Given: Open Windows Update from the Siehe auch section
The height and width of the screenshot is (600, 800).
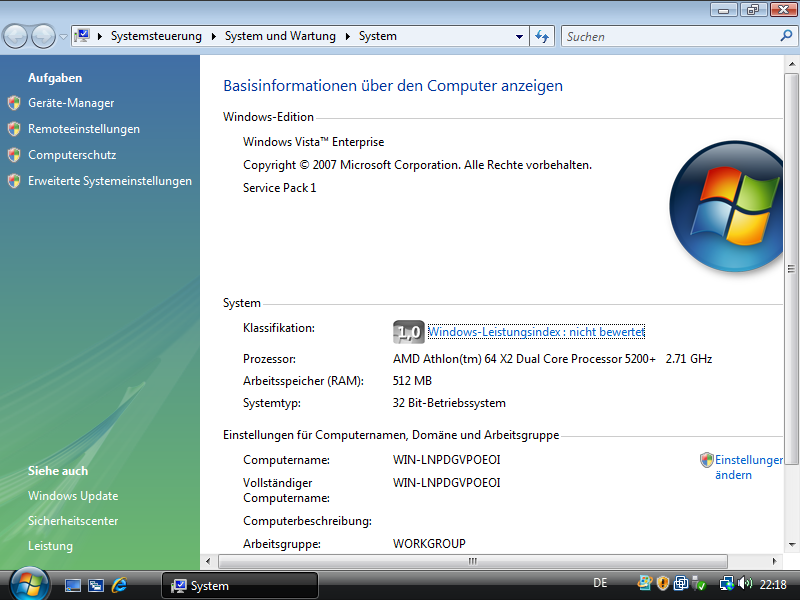Looking at the screenshot, I should 72,495.
